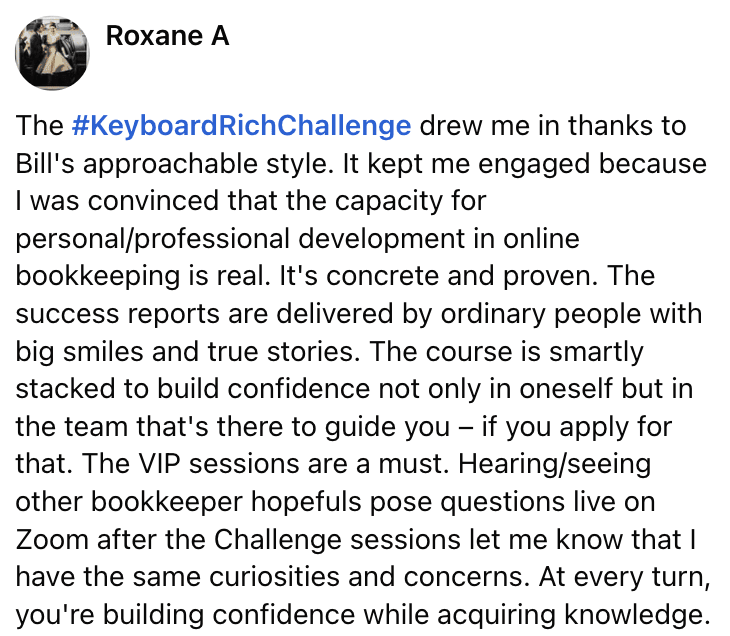
Task: Click Roxane A's profile picture
Action: pos(53,53)
